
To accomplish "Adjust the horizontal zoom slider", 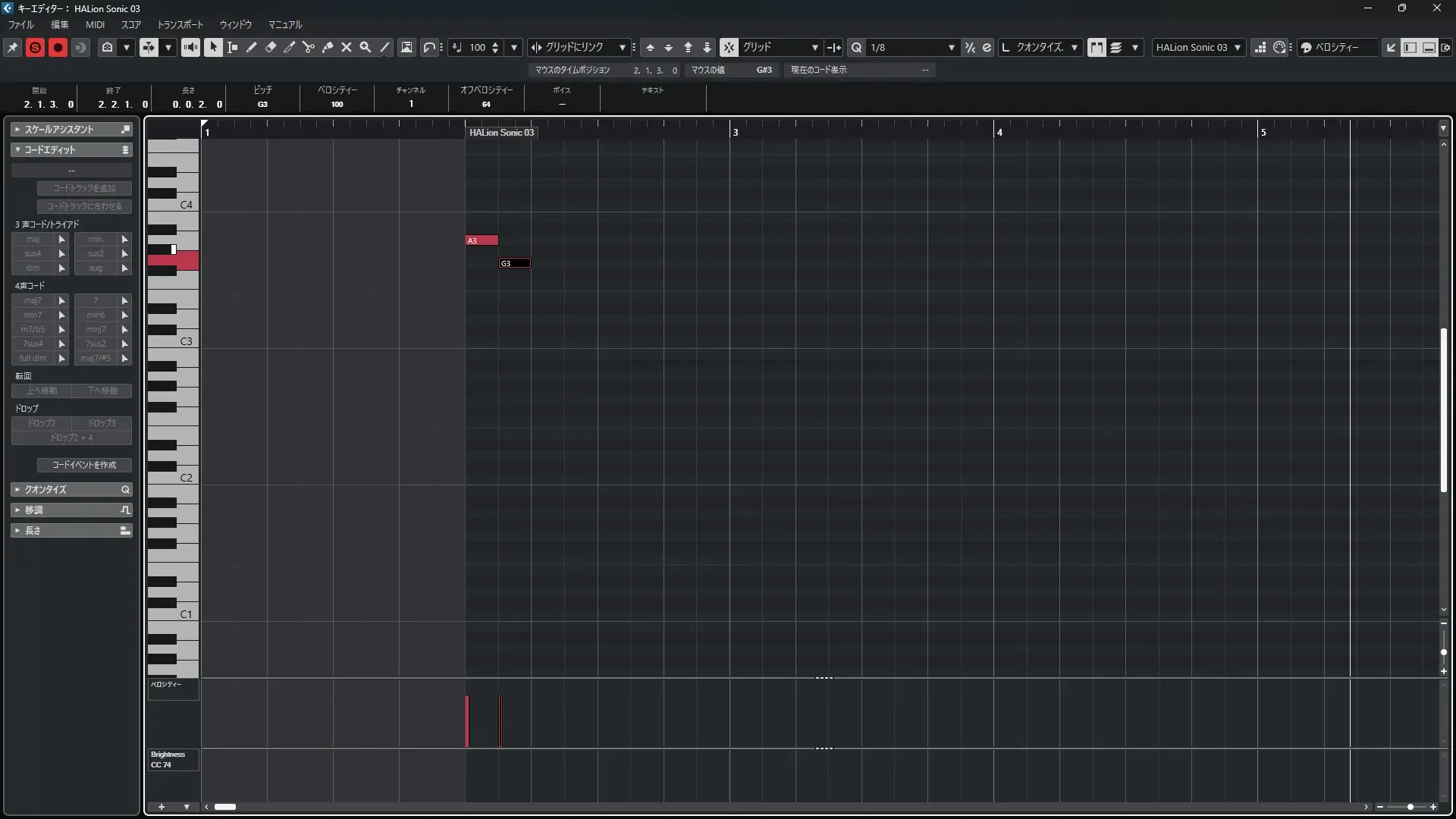I will tap(1410, 807).
